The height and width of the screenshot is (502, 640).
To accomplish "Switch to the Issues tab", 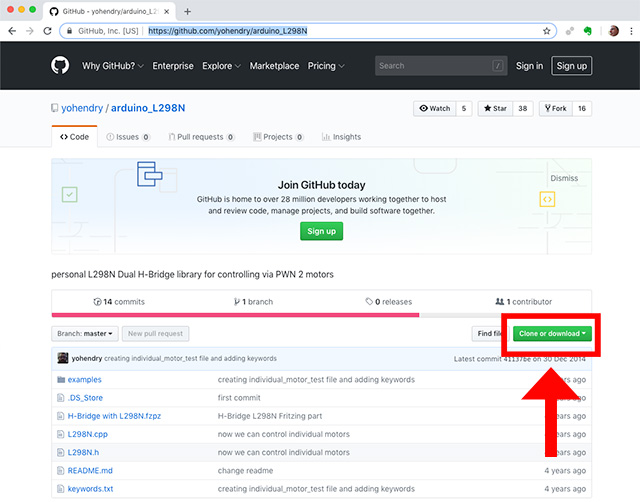I will coord(126,137).
